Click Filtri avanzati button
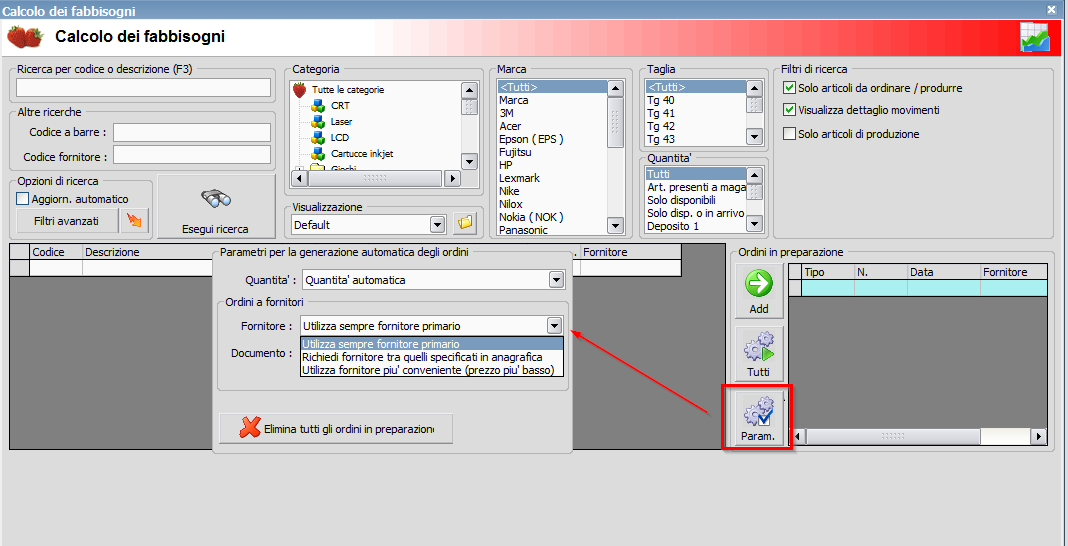 (x=67, y=221)
